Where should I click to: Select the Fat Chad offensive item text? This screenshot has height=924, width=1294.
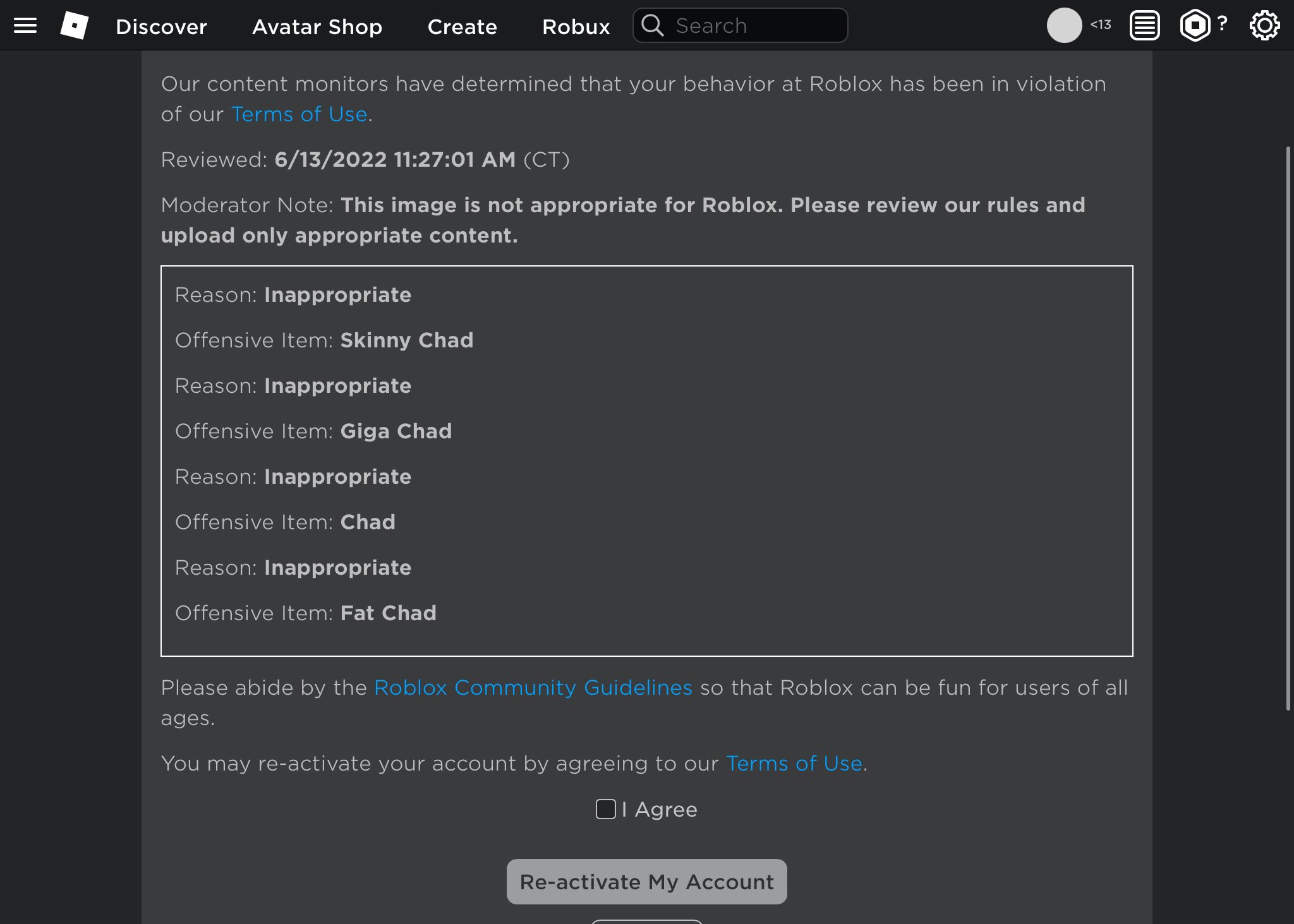(389, 613)
